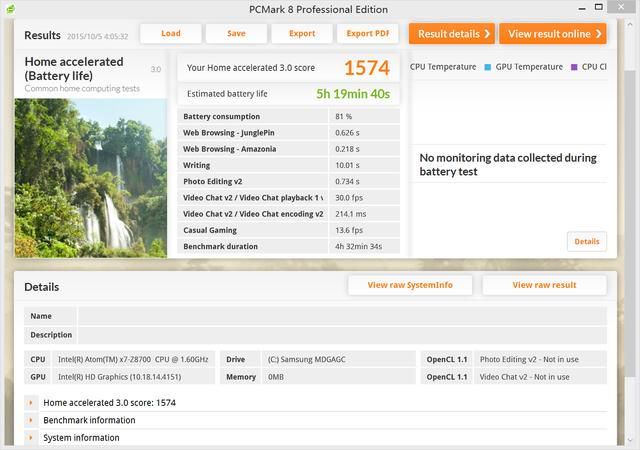Viewport: 640px width, 450px height.
Task: Click the CPU Clock purple legend swatch
Action: point(574,67)
